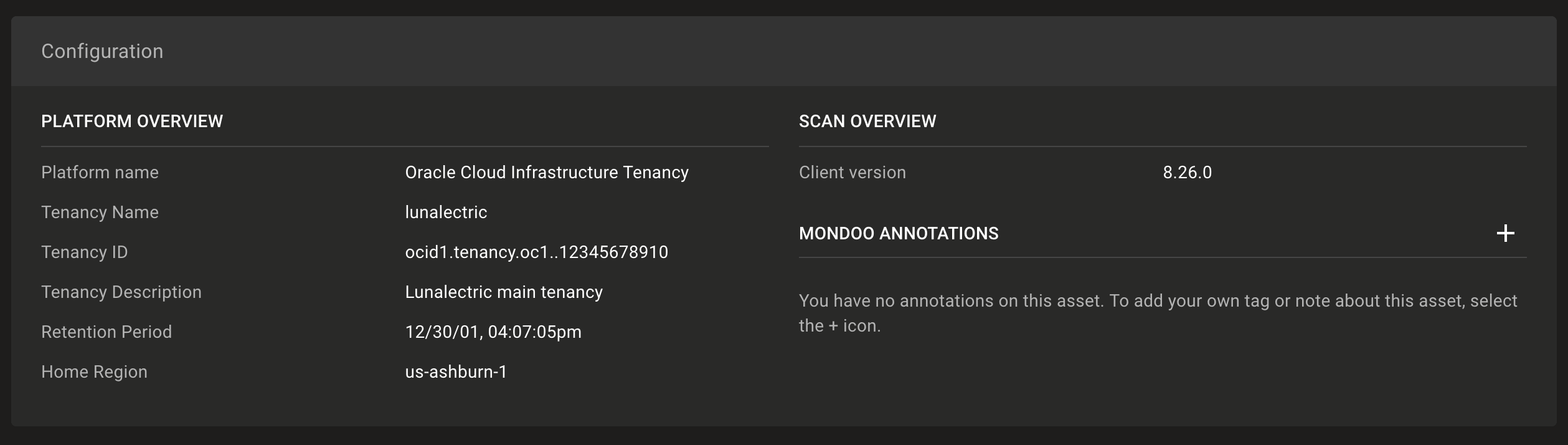The height and width of the screenshot is (445, 1568).
Task: Select the us-ashburn-1 home region value
Action: (455, 371)
